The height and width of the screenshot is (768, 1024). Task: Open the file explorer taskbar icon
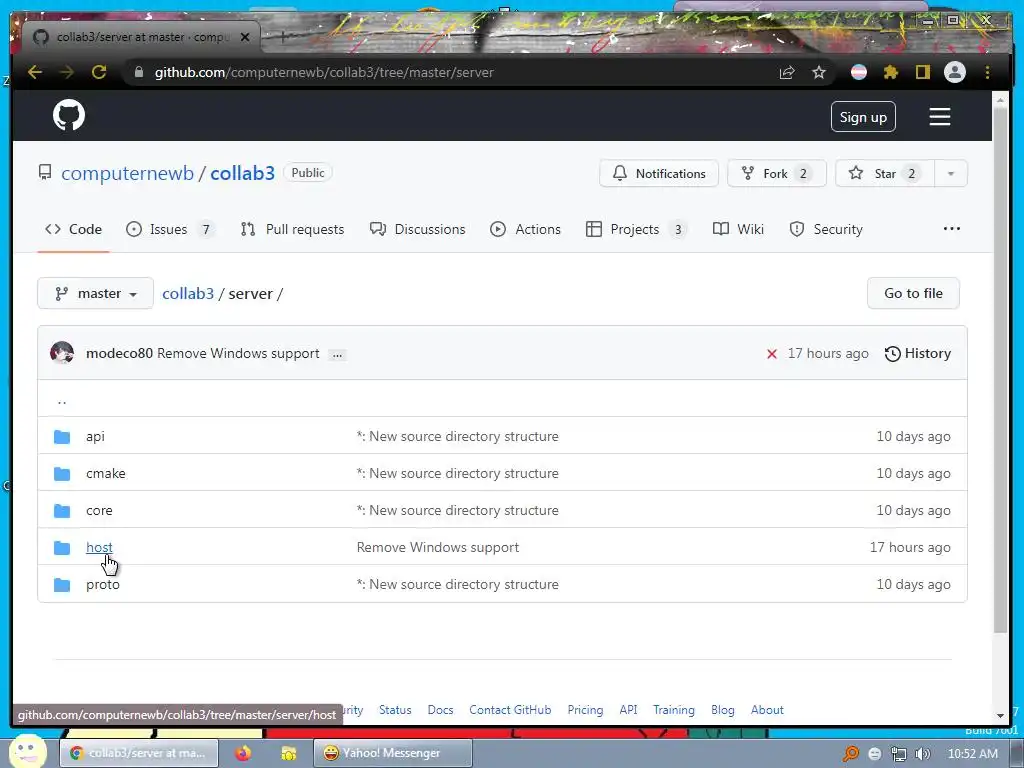tap(288, 753)
